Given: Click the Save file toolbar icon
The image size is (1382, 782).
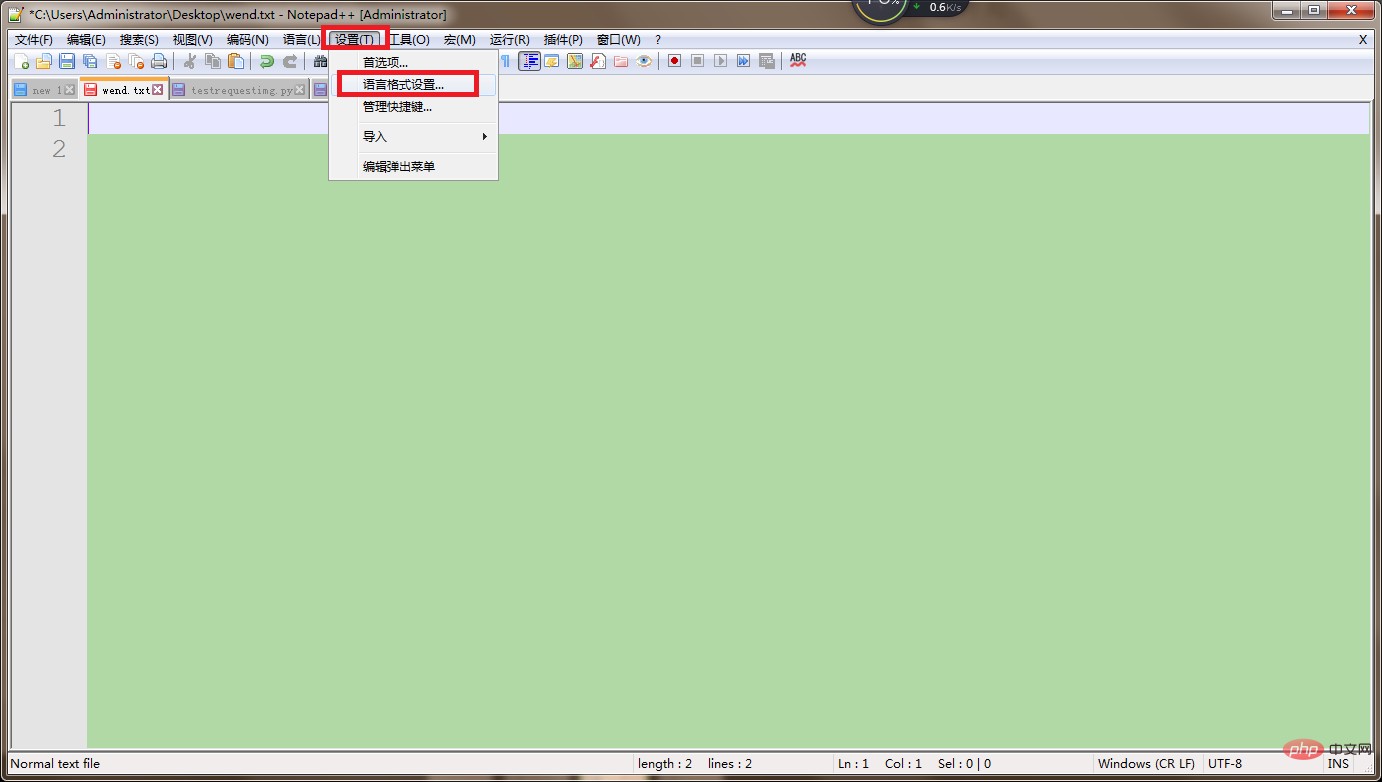Looking at the screenshot, I should pyautogui.click(x=67, y=62).
